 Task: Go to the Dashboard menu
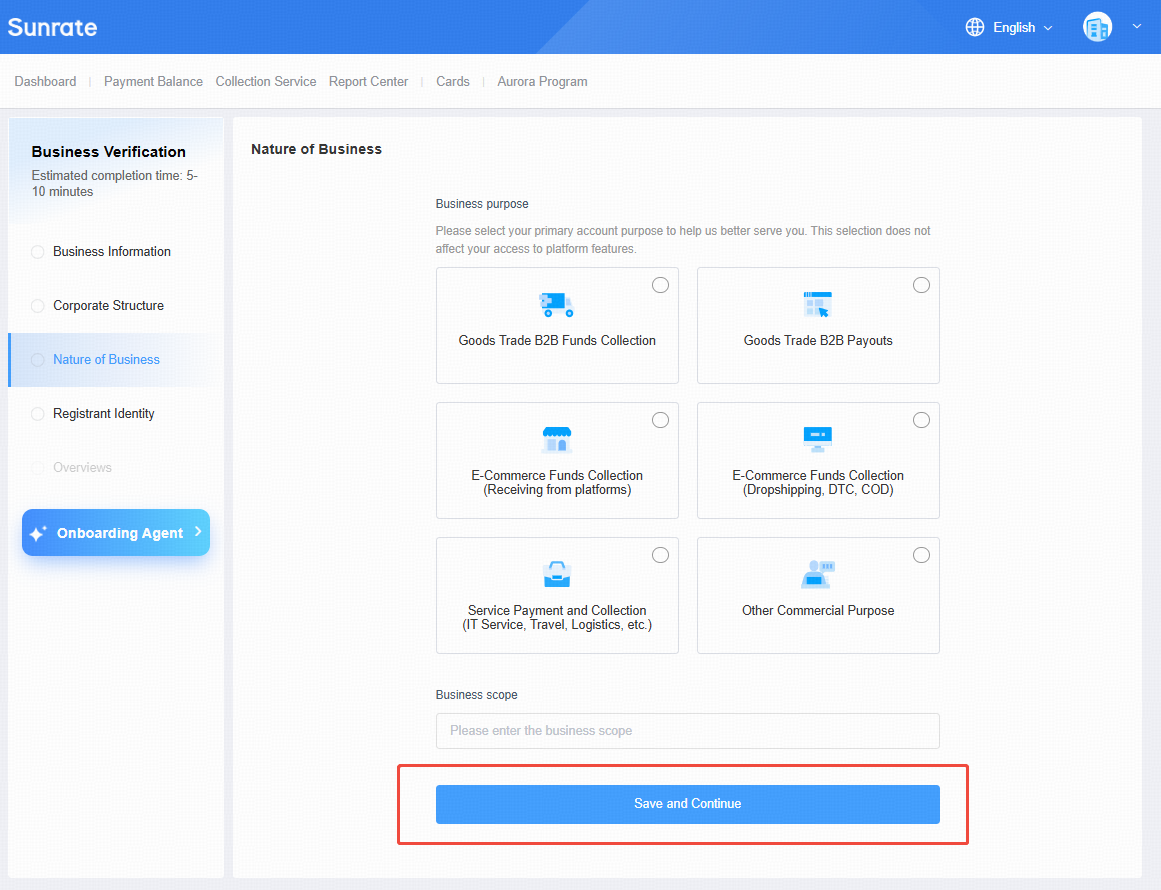click(45, 81)
